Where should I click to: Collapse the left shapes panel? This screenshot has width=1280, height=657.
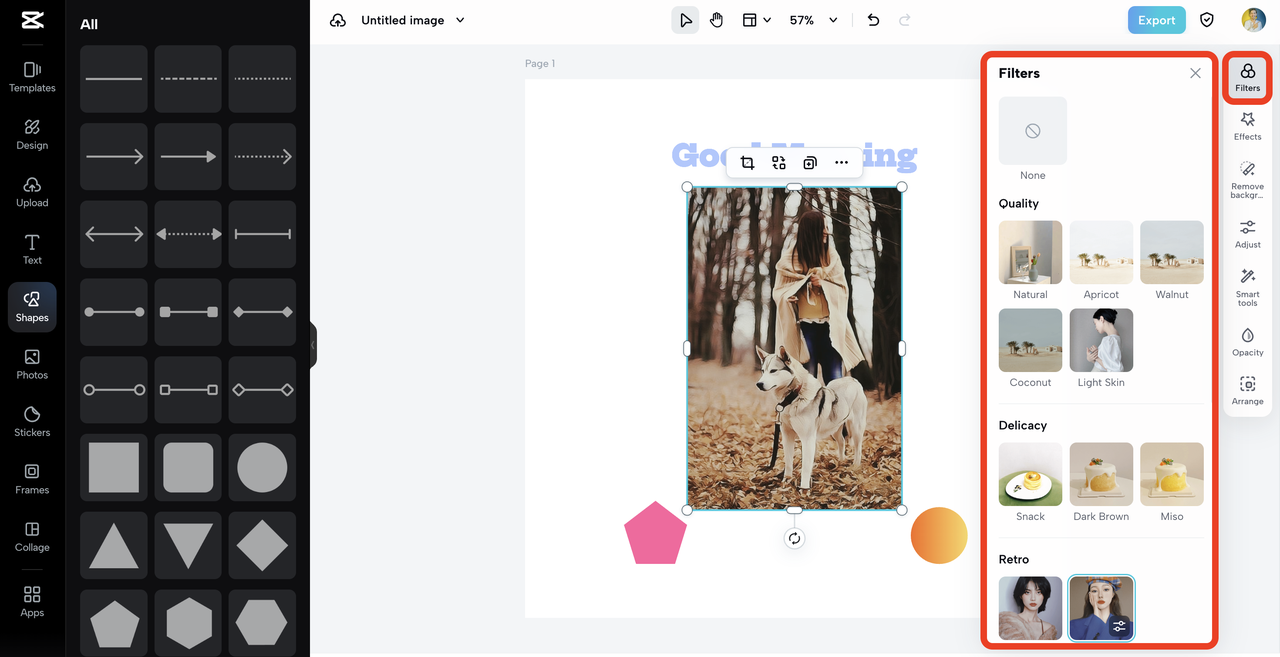point(313,345)
